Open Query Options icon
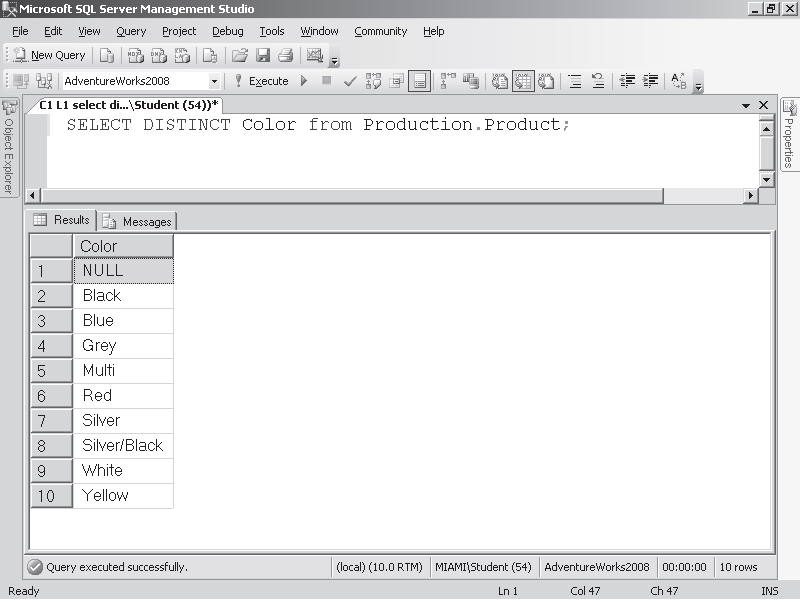800x600 pixels. (396, 81)
